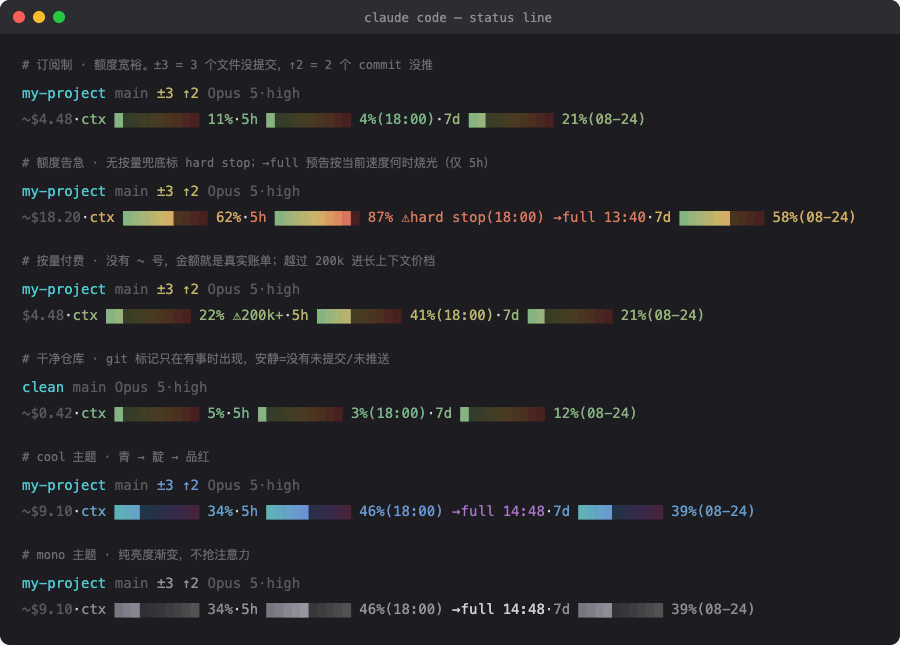Click the red close window button
The image size is (900, 645).
pos(19,17)
